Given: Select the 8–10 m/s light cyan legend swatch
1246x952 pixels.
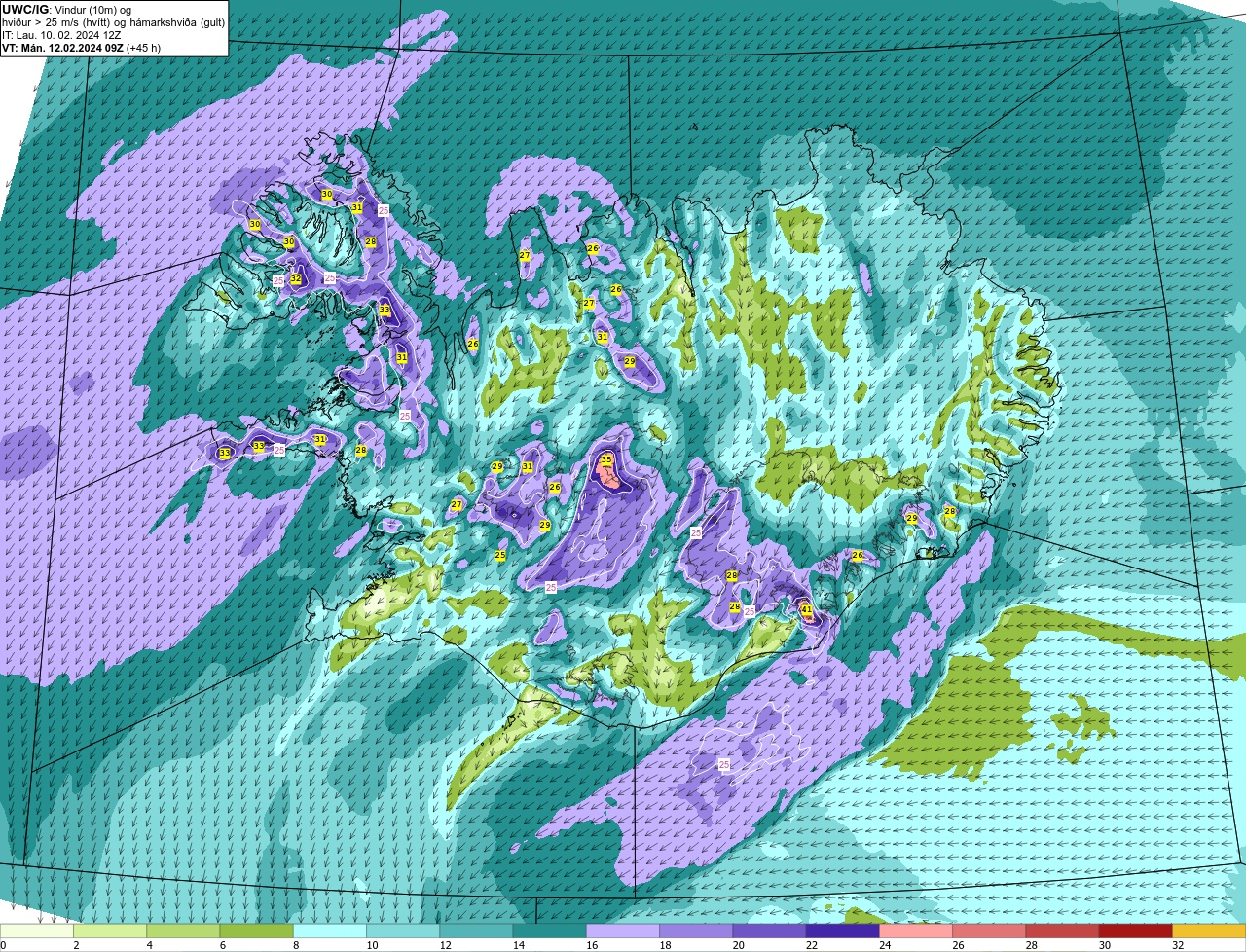Looking at the screenshot, I should [330, 931].
